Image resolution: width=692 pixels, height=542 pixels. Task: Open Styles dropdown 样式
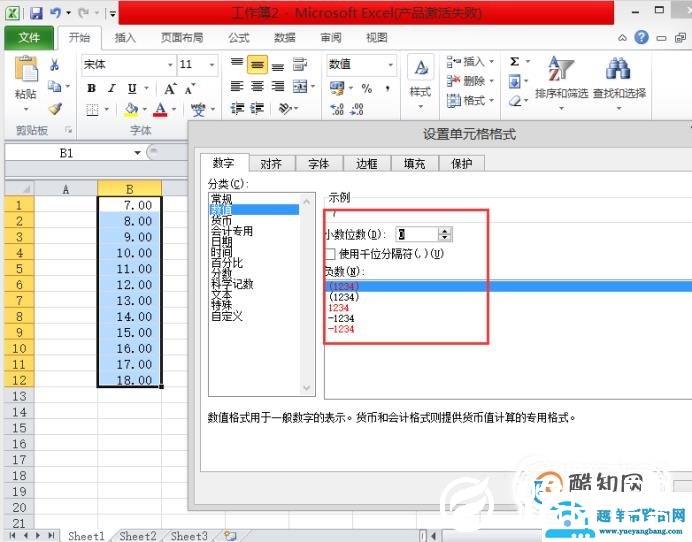tap(420, 82)
